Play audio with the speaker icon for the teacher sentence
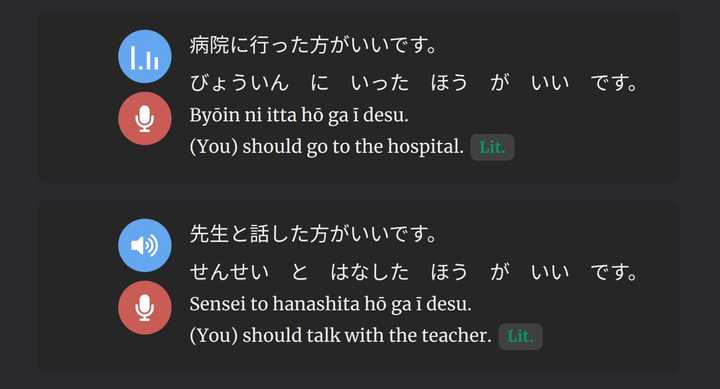 coord(145,245)
